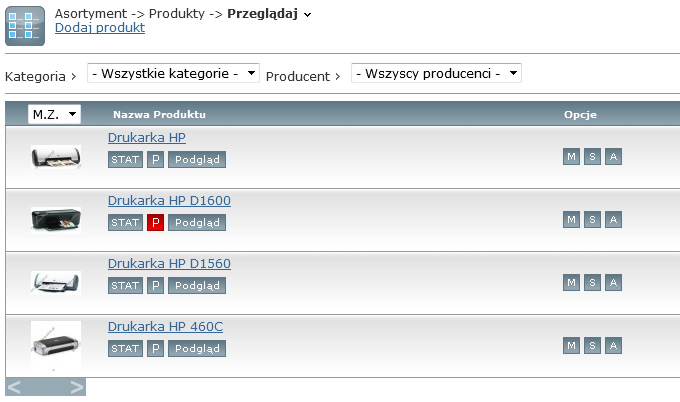Viewport: 680px width, 402px height.
Task: Toggle the P flag on Drukarka HP
Action: [x=155, y=160]
